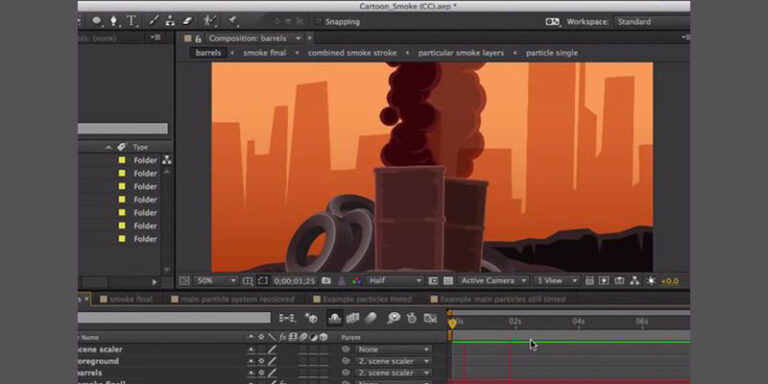Enable Frame Blending for the composition
This screenshot has height=384, width=768.
point(353,318)
